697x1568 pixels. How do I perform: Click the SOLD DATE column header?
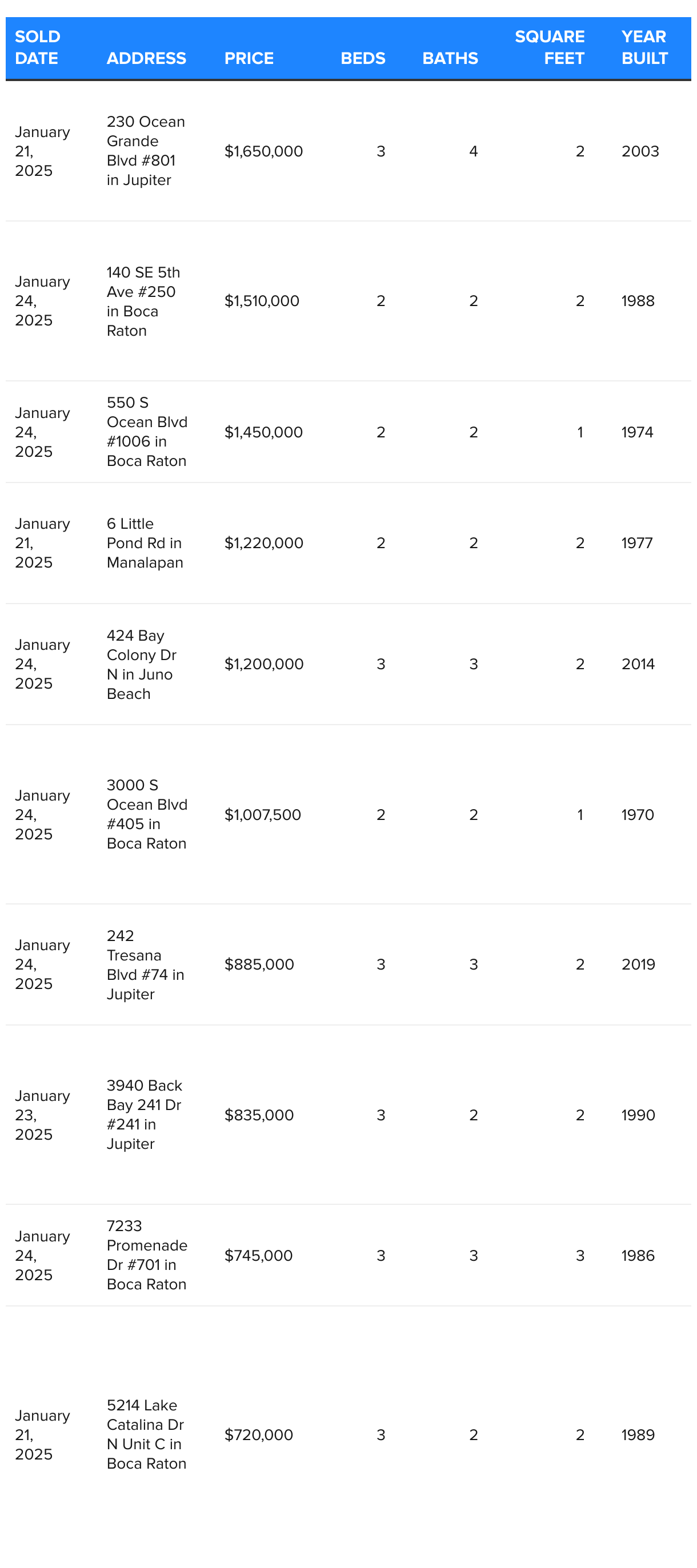tap(37, 47)
